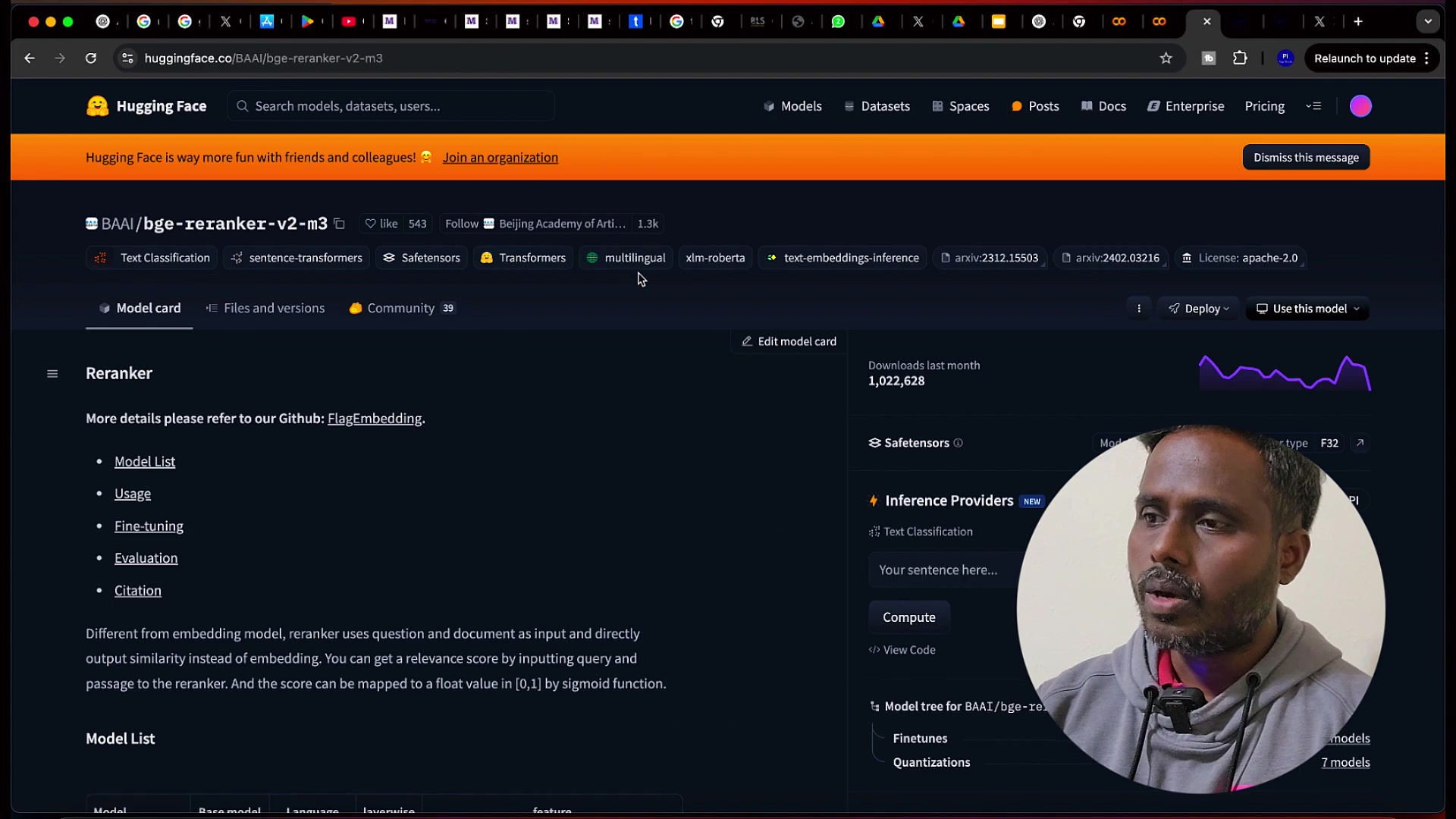This screenshot has height=819, width=1456.
Task: Open text-embeddings-inference tag
Action: 842,258
